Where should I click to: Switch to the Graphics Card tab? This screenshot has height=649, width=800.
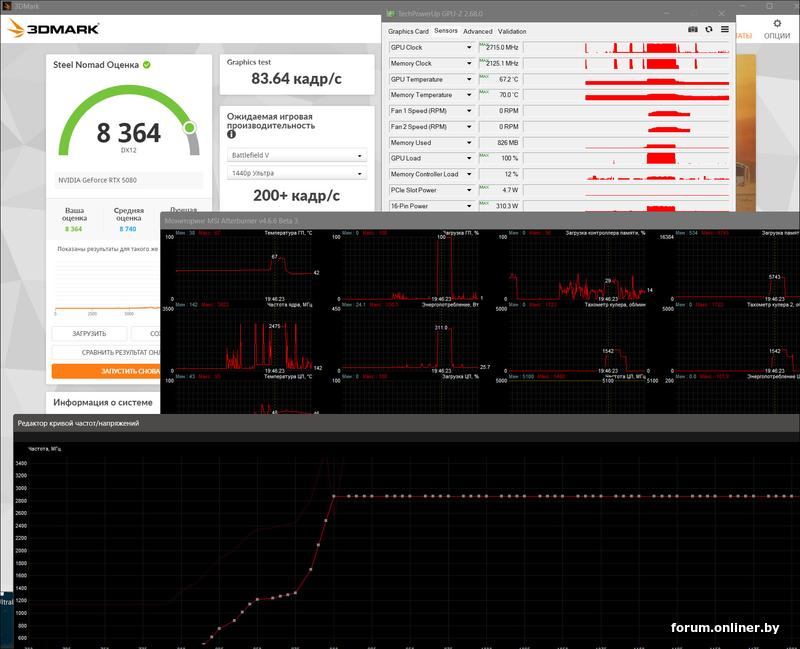pos(408,32)
